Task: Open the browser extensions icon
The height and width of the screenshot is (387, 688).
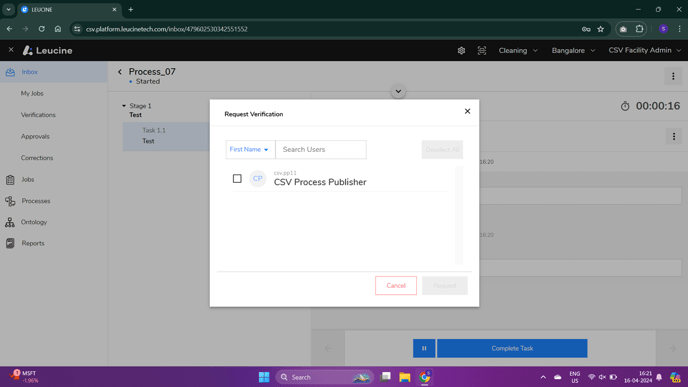Action: coord(639,29)
